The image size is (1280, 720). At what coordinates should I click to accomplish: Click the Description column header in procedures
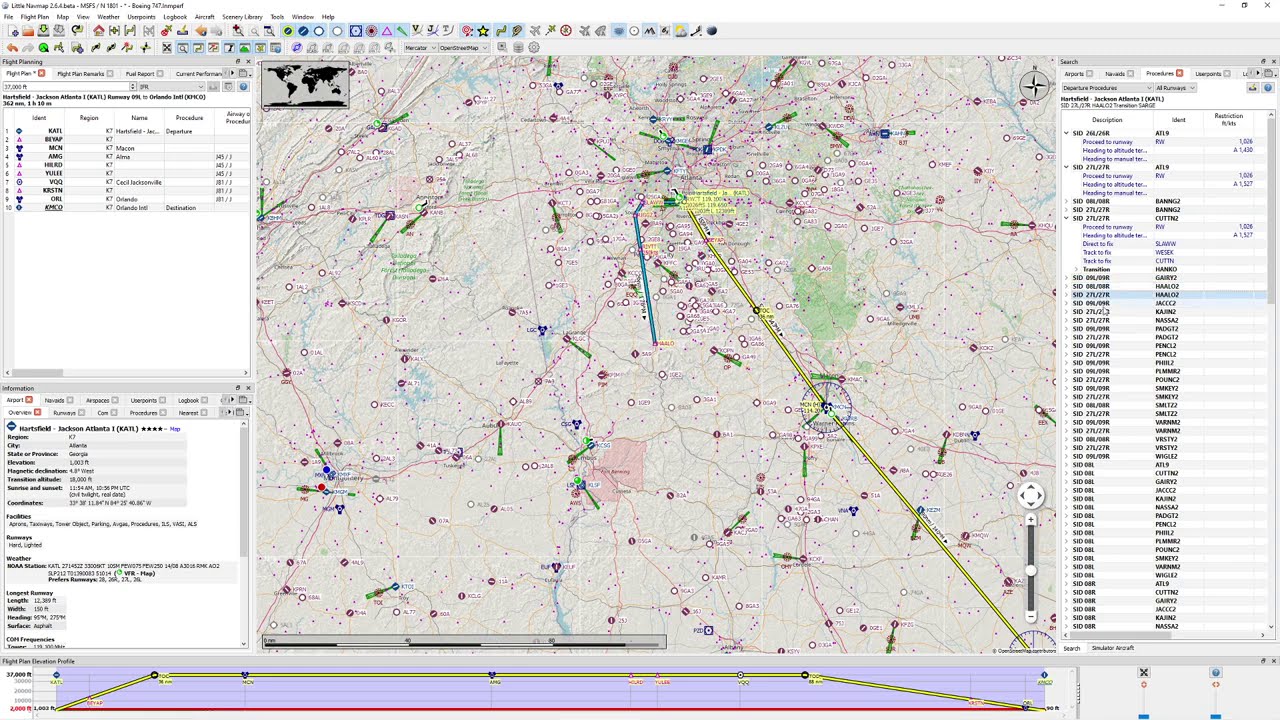tap(1107, 120)
